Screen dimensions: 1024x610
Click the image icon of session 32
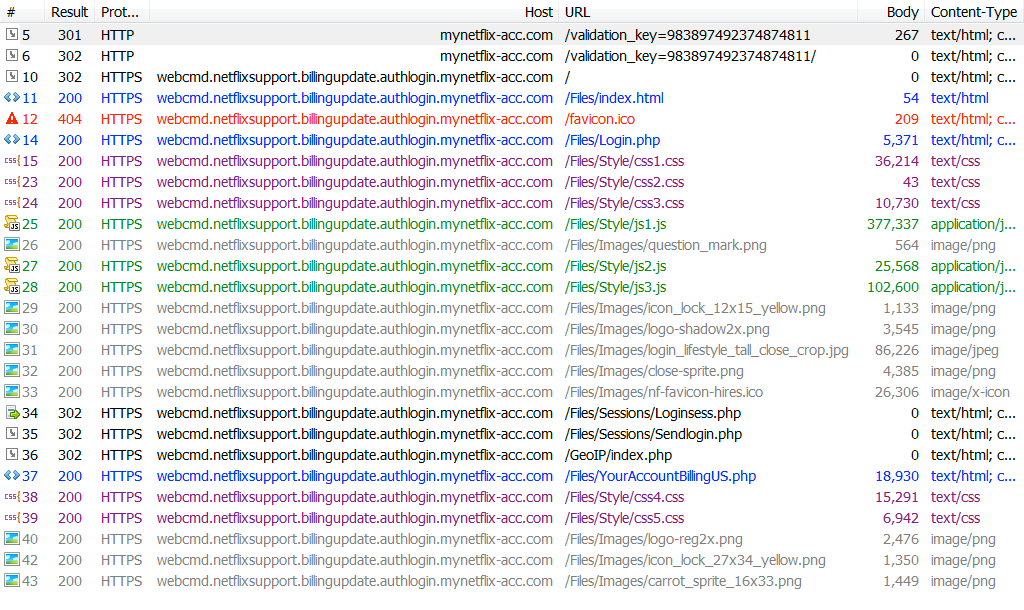tap(12, 370)
